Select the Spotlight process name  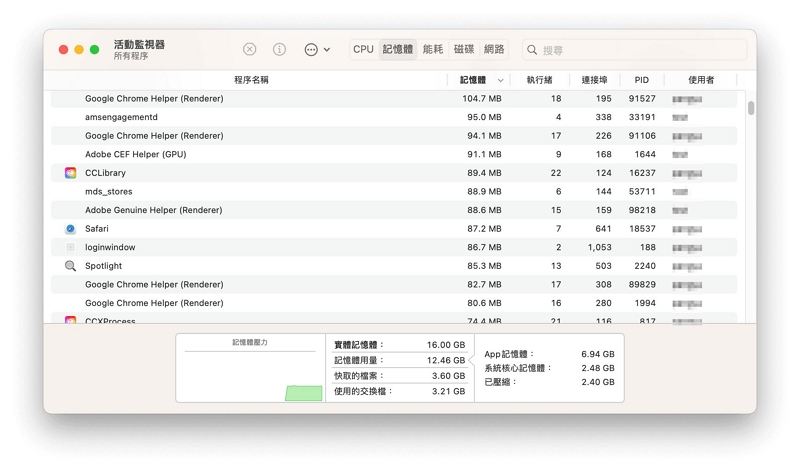pos(103,266)
